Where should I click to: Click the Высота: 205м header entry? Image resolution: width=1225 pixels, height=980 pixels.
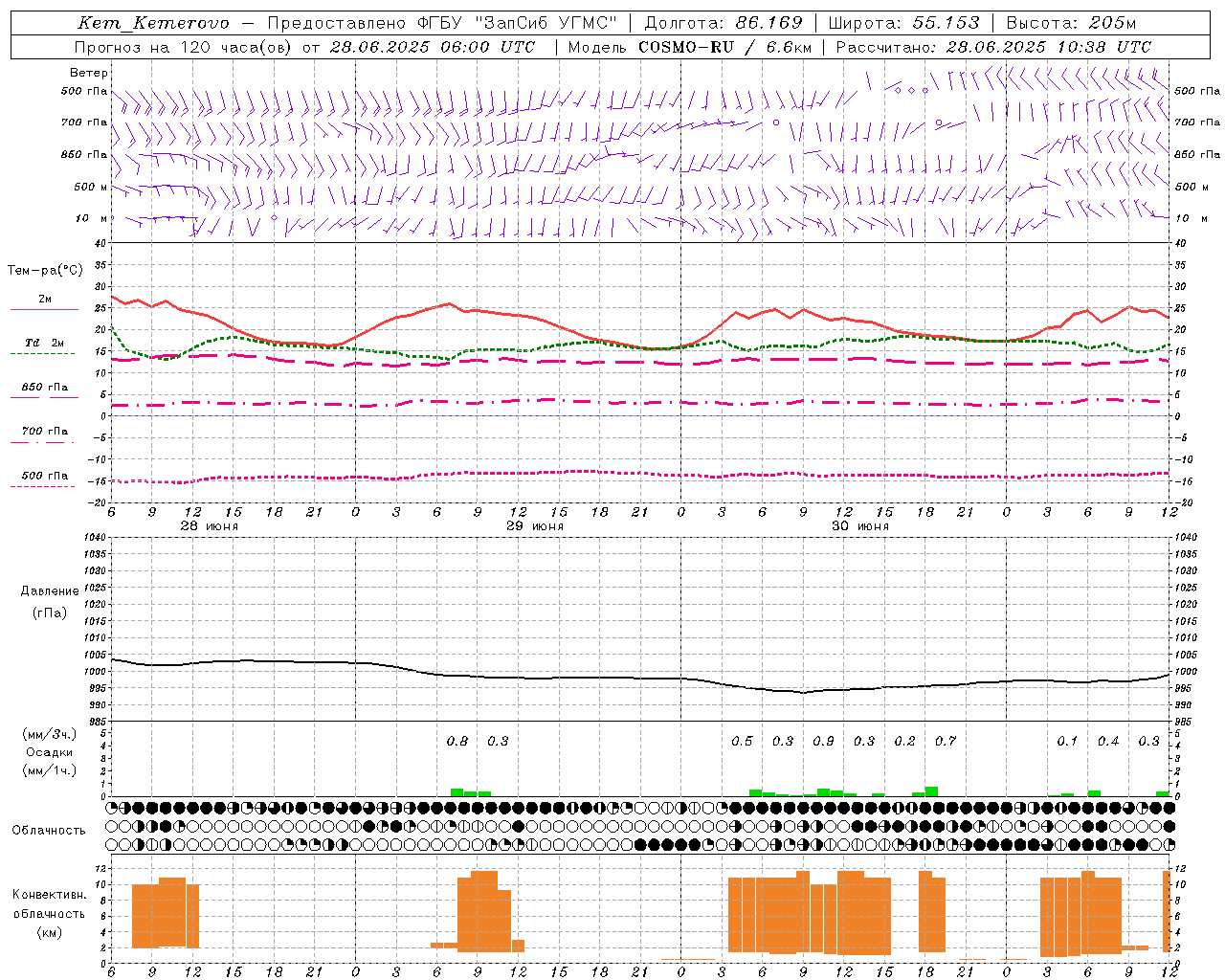[x=1072, y=23]
